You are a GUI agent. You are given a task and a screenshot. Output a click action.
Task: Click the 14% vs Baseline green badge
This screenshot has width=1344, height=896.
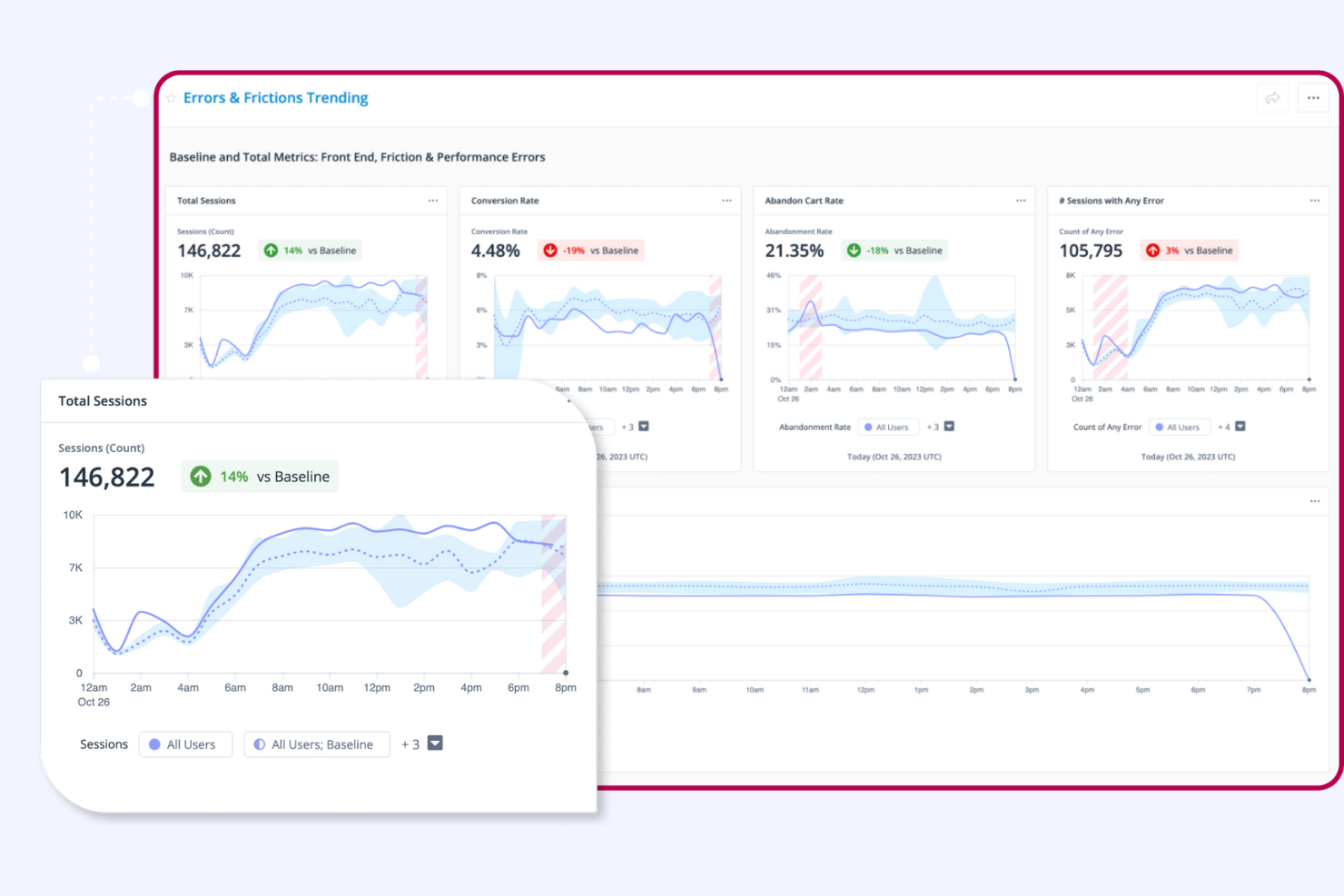259,476
